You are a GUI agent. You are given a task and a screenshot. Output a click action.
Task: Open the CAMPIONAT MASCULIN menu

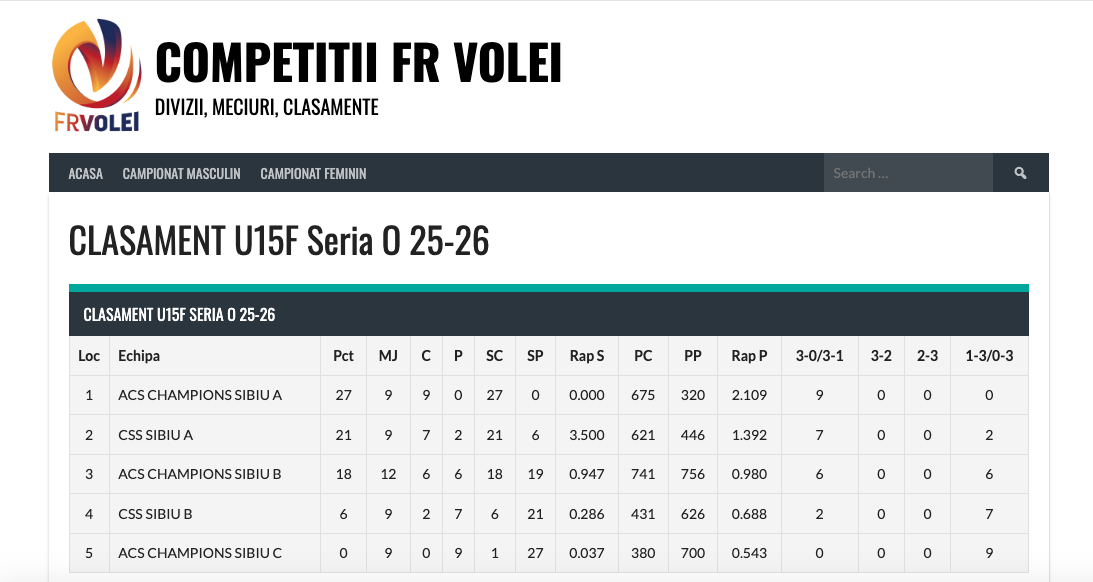point(181,173)
